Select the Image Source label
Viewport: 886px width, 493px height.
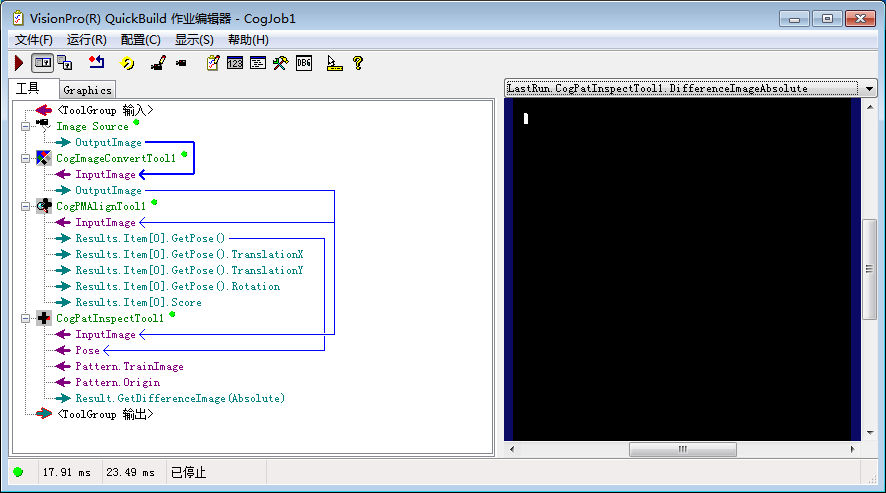tap(92, 127)
